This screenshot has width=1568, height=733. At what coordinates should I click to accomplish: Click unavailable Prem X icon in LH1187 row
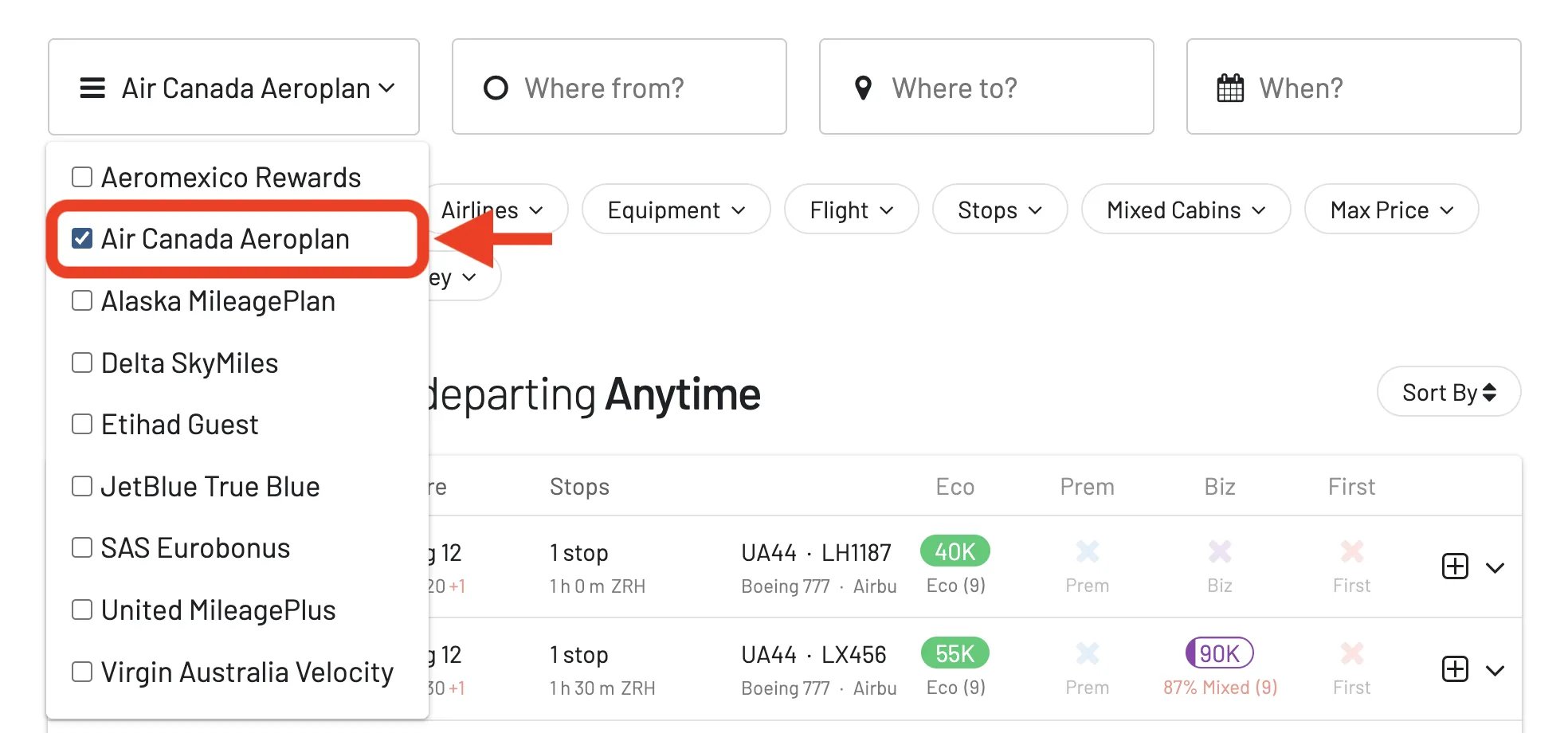(x=1088, y=551)
